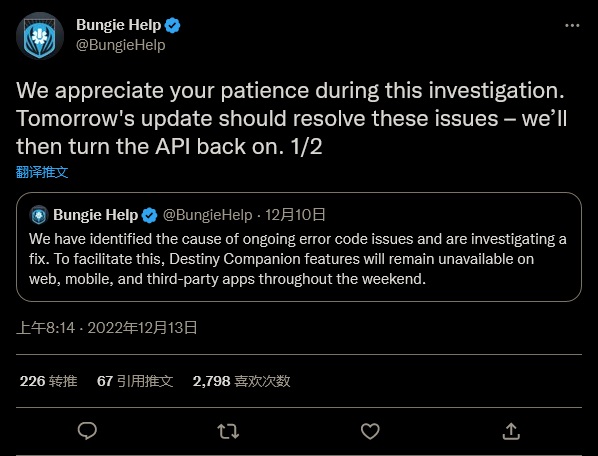Click the small avatar in quoted tweet
Image resolution: width=598 pixels, height=456 pixels.
coord(39,215)
